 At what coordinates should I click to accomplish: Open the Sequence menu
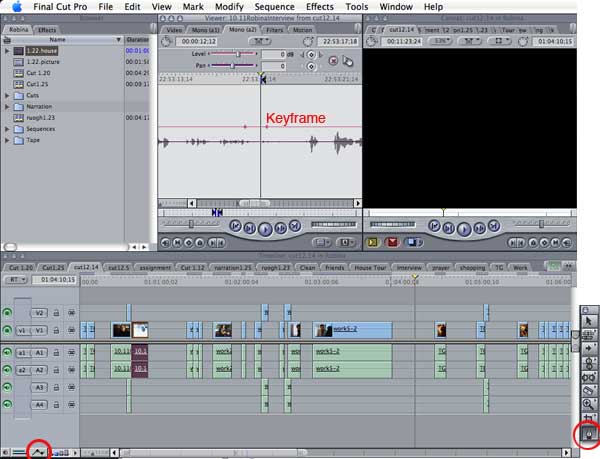(274, 7)
